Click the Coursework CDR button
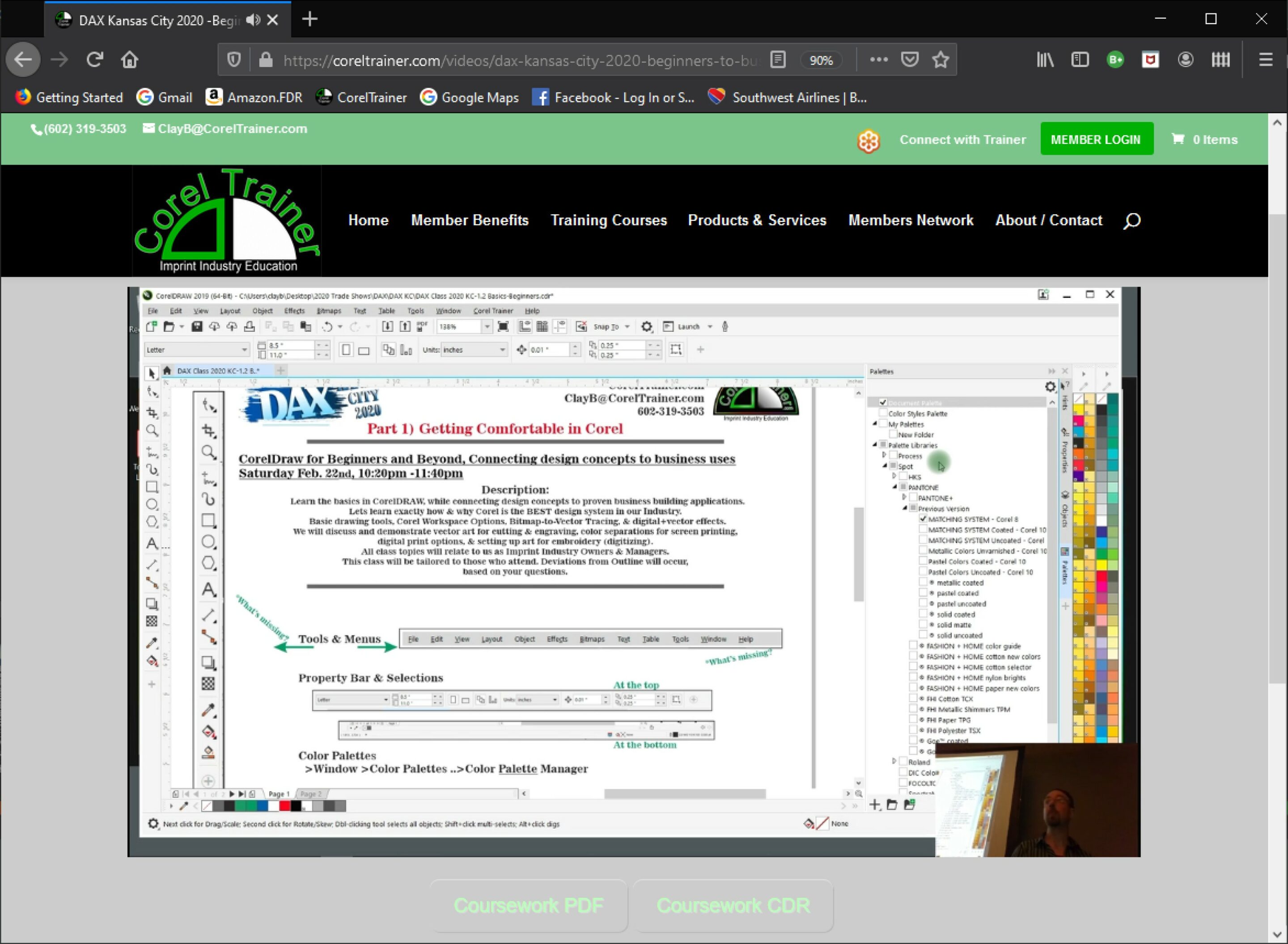The height and width of the screenshot is (944, 1288). pos(733,905)
